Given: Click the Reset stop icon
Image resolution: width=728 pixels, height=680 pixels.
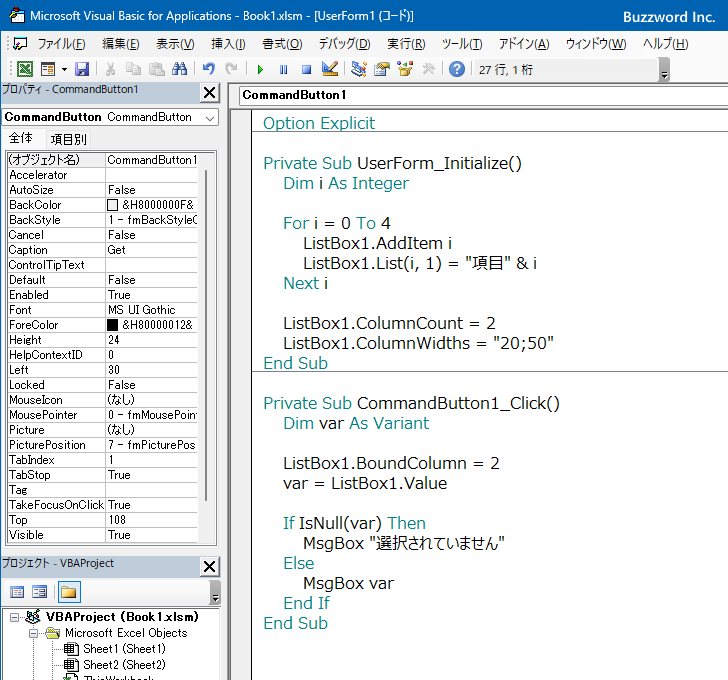Looking at the screenshot, I should (x=306, y=70).
